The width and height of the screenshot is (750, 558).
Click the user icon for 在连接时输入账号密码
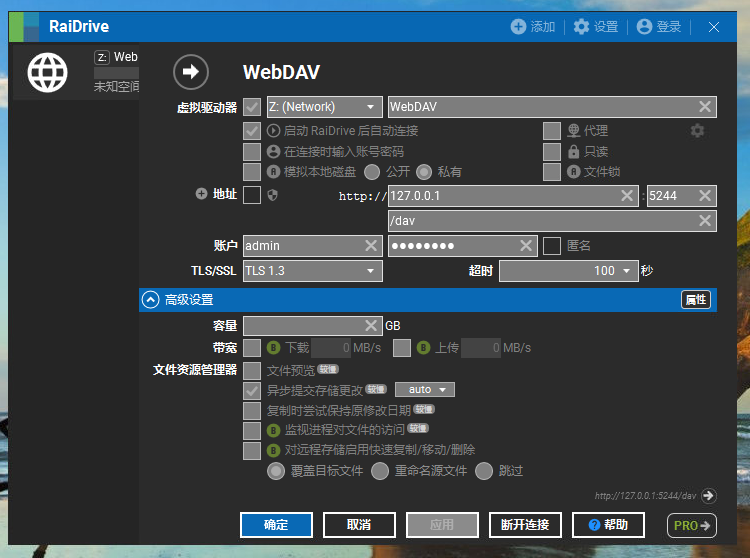273,152
